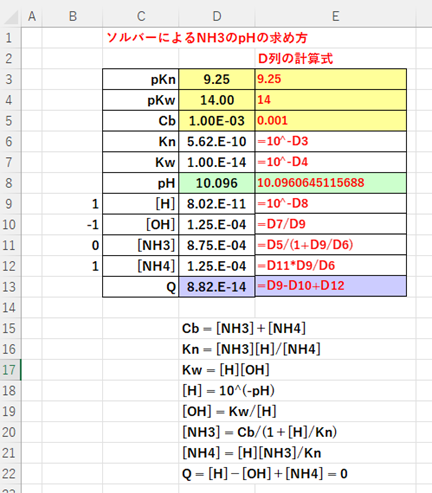
Task: Click the [OH] label cell in row 10
Action: point(141,224)
